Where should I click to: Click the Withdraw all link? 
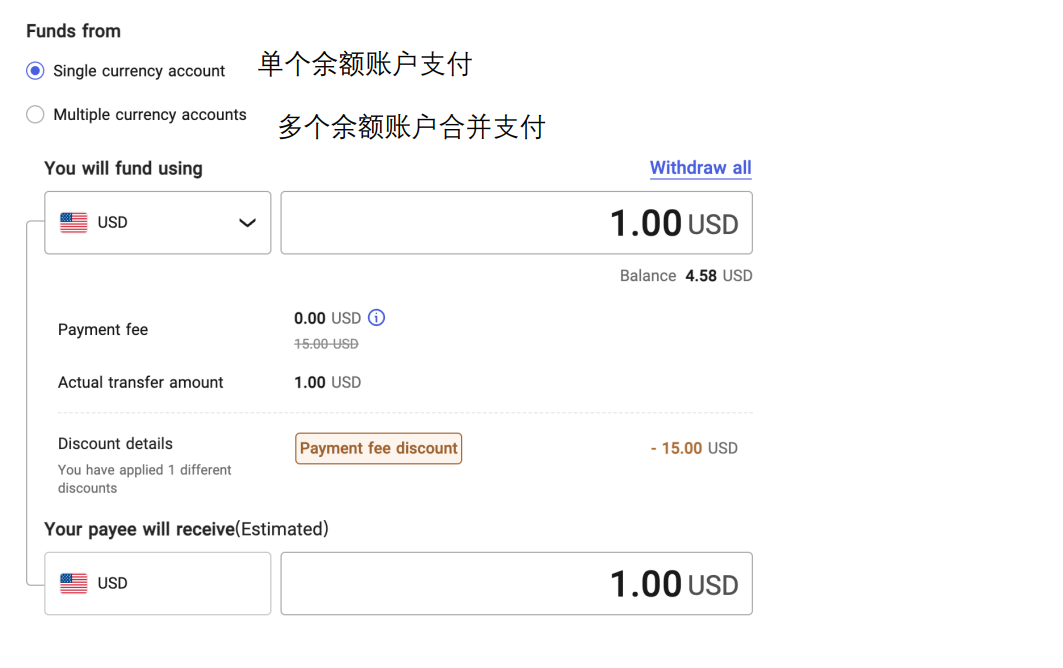coord(700,168)
